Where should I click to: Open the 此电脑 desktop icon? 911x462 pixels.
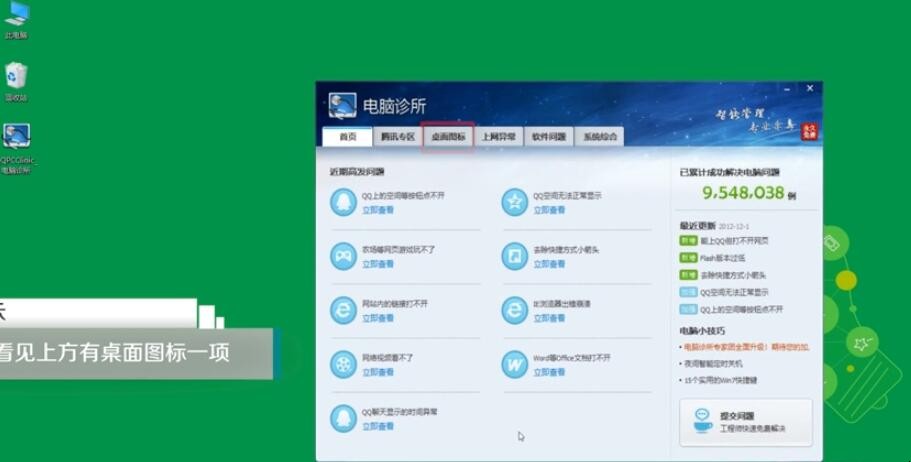(x=16, y=20)
